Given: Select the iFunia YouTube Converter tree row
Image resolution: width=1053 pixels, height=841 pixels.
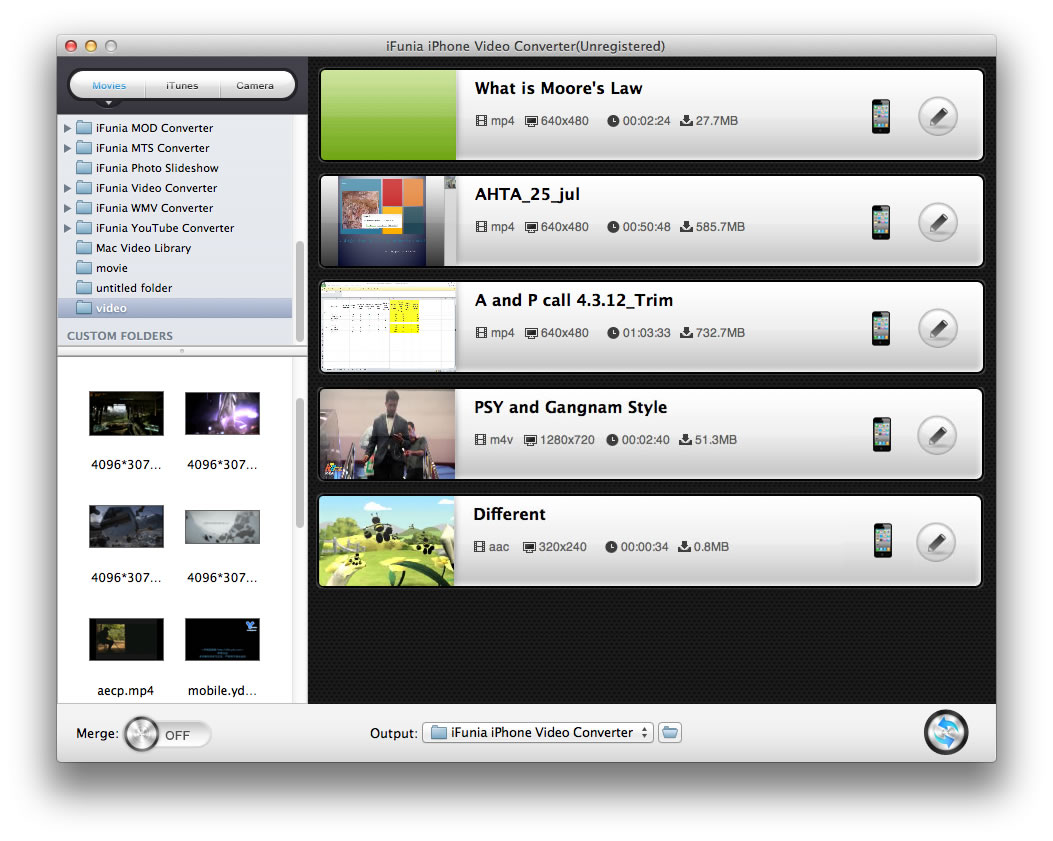Looking at the screenshot, I should [175, 228].
